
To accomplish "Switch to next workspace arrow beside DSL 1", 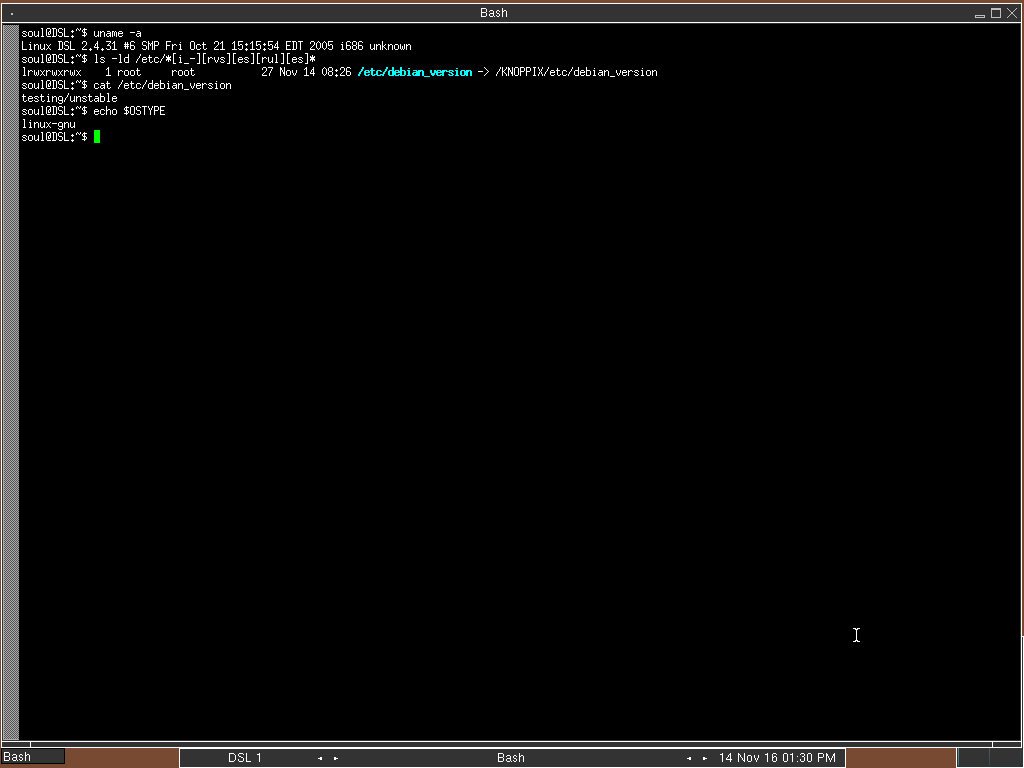I will [x=336, y=758].
